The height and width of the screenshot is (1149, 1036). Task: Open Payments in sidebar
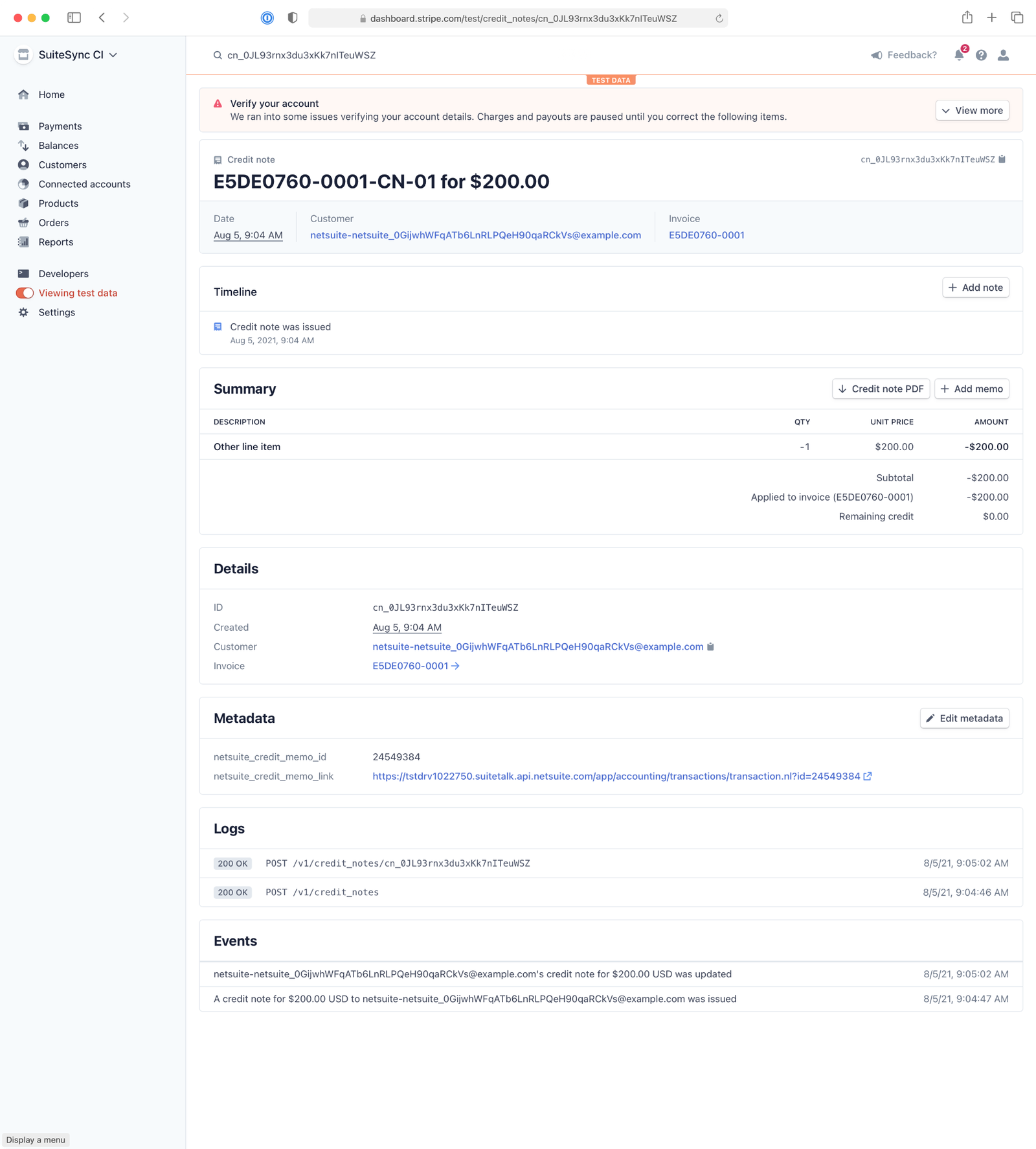click(x=60, y=126)
